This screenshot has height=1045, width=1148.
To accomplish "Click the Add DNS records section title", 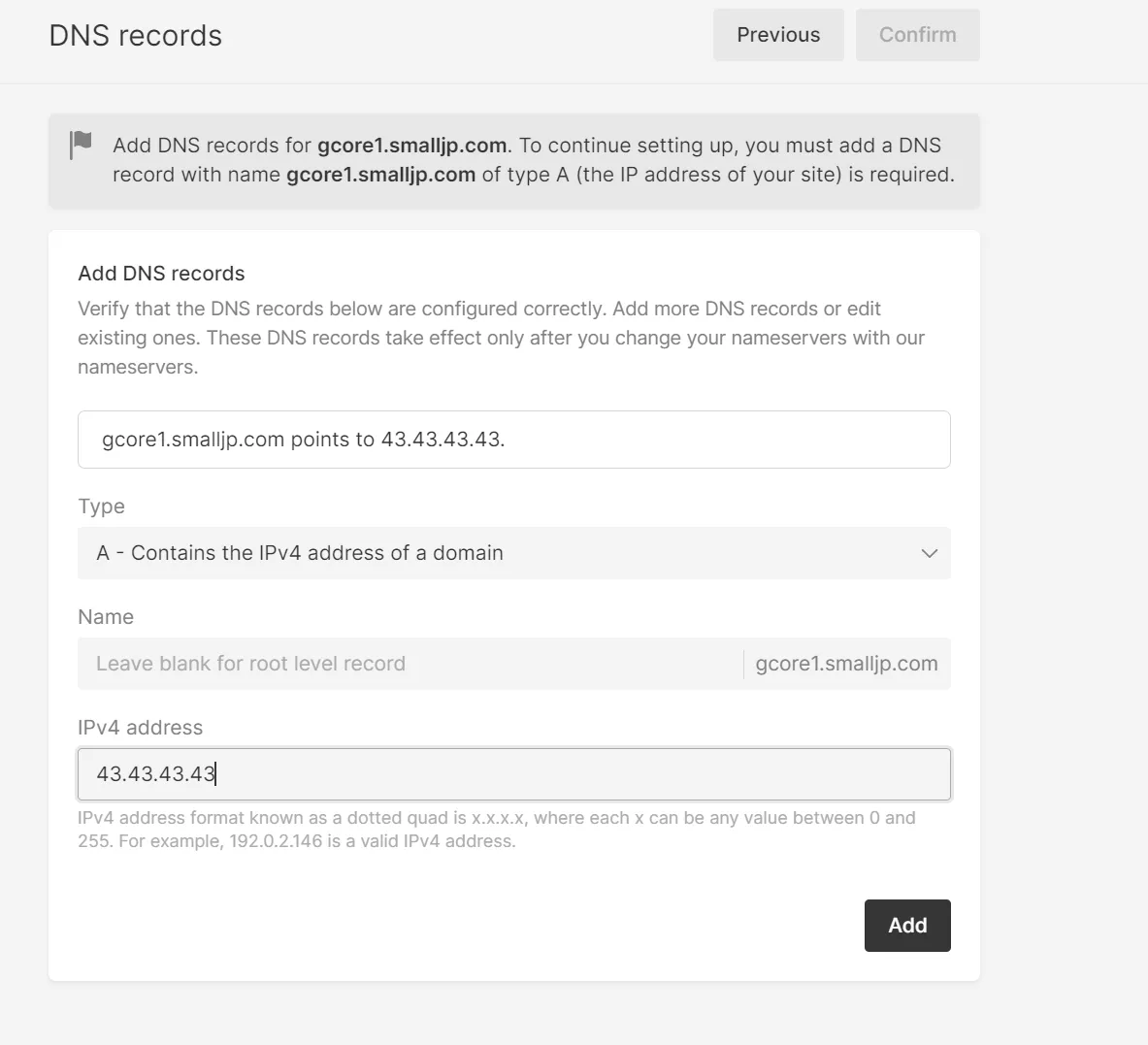I will tap(161, 274).
